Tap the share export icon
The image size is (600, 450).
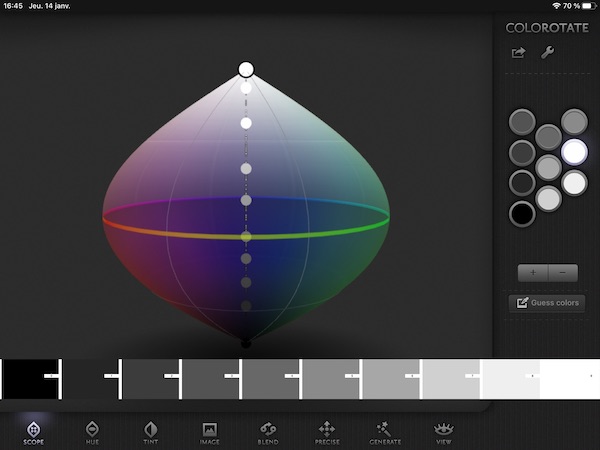point(518,53)
